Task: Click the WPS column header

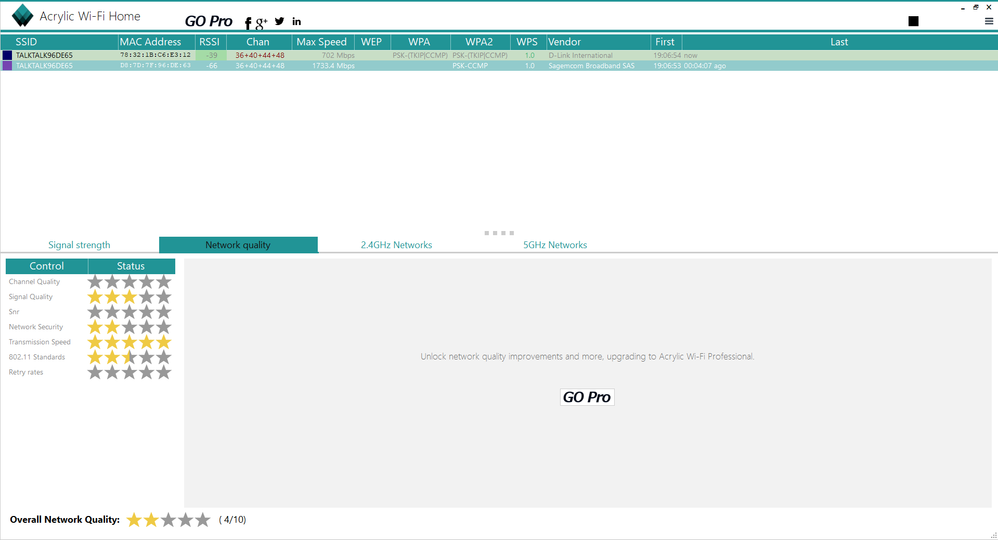Action: [x=527, y=42]
